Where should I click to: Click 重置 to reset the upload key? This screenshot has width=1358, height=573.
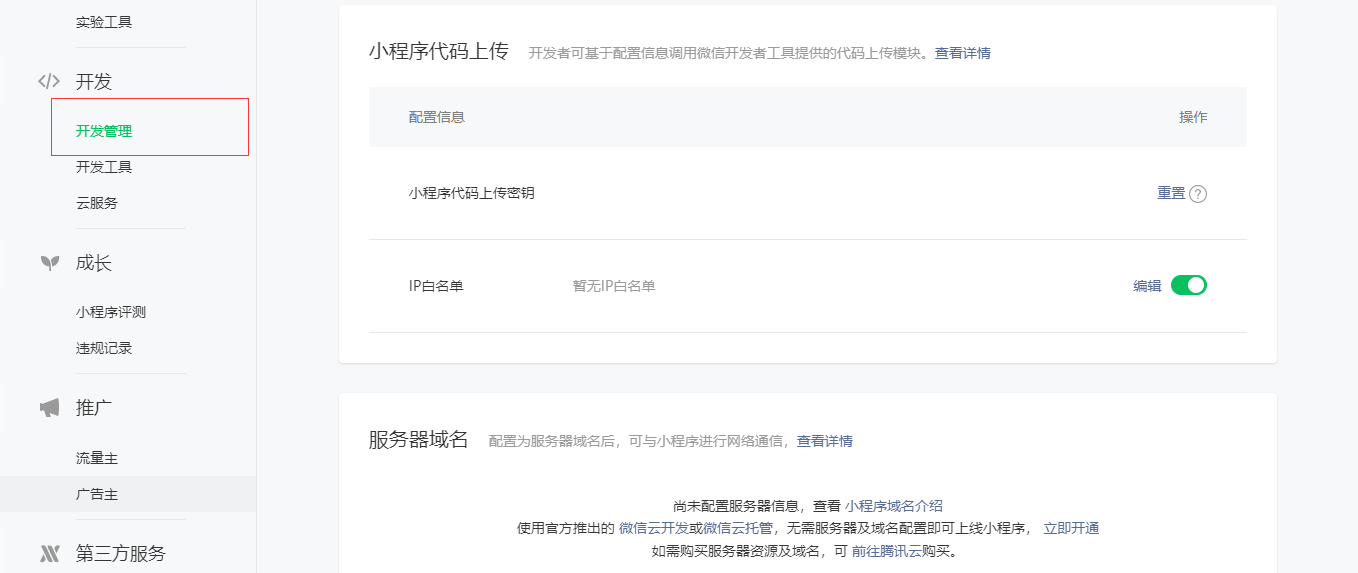(1171, 193)
